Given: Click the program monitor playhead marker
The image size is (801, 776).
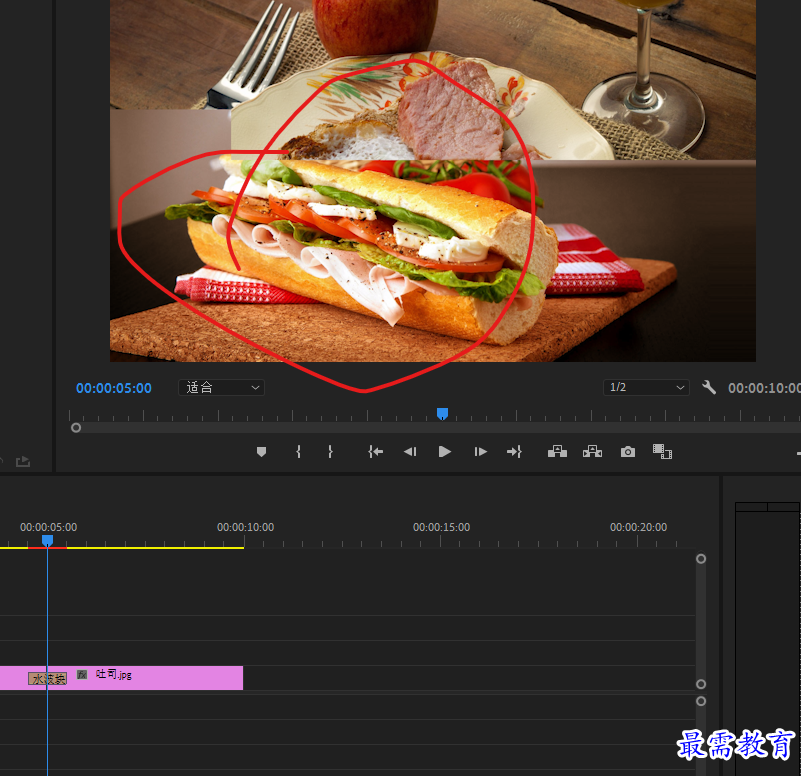Looking at the screenshot, I should (x=442, y=413).
